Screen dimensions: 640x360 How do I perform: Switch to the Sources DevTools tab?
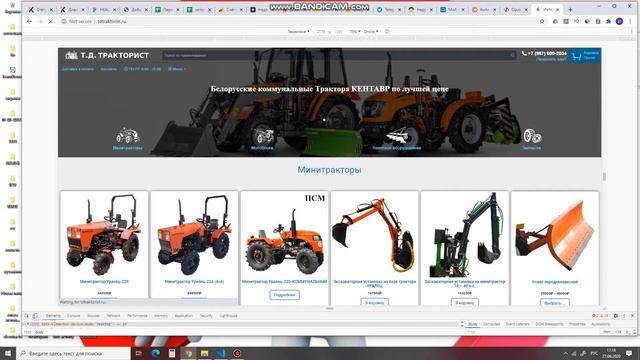click(93, 316)
